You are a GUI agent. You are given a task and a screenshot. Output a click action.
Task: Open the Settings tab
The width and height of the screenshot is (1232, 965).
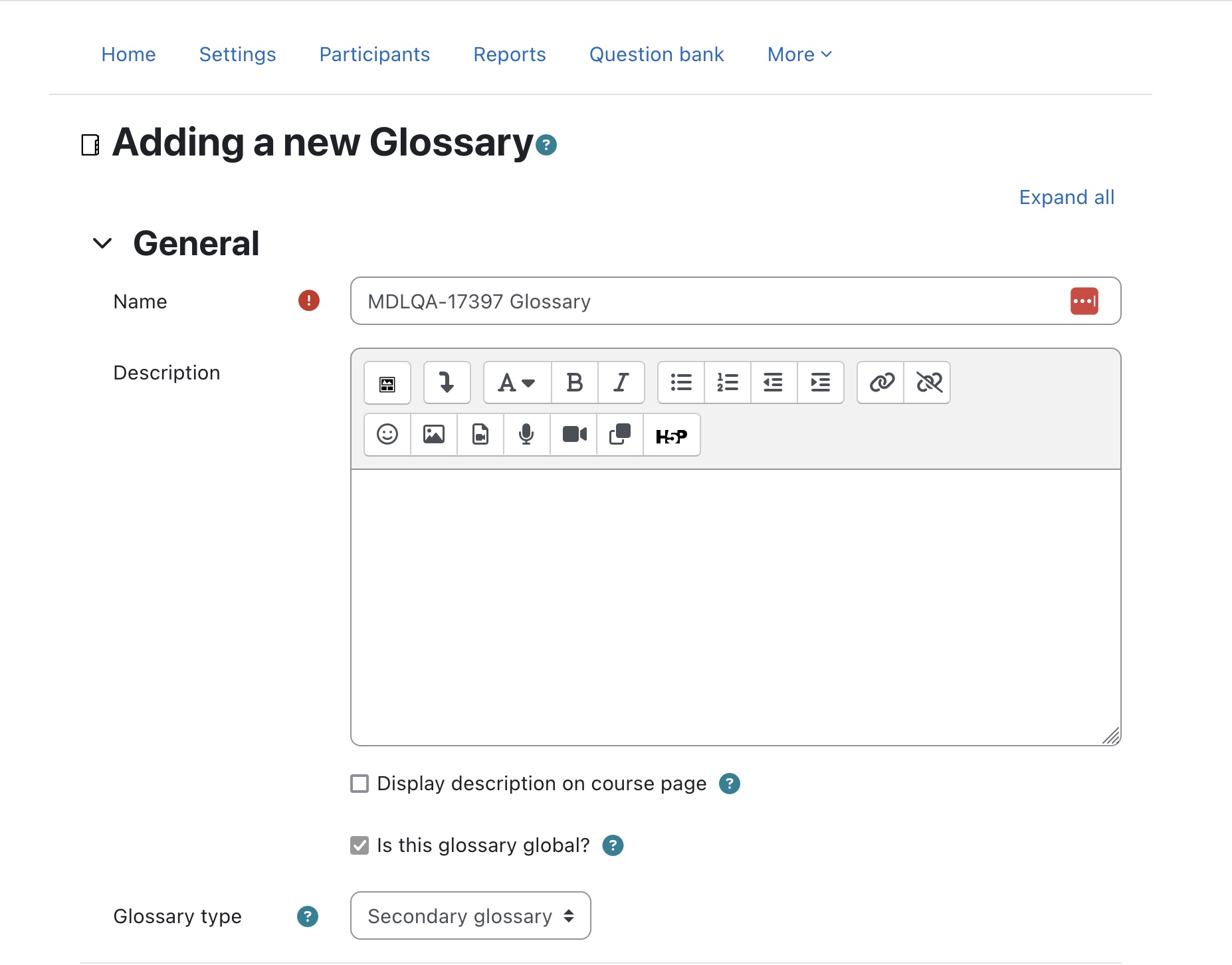click(237, 54)
